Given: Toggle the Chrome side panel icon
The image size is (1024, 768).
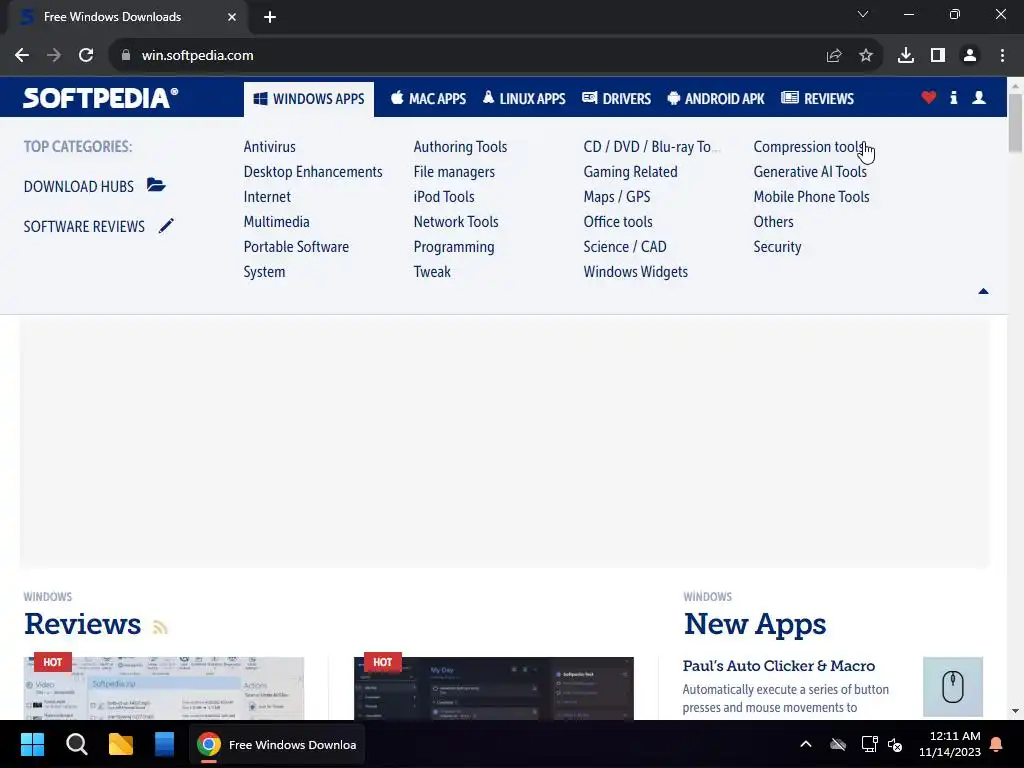Looking at the screenshot, I should click(x=938, y=56).
